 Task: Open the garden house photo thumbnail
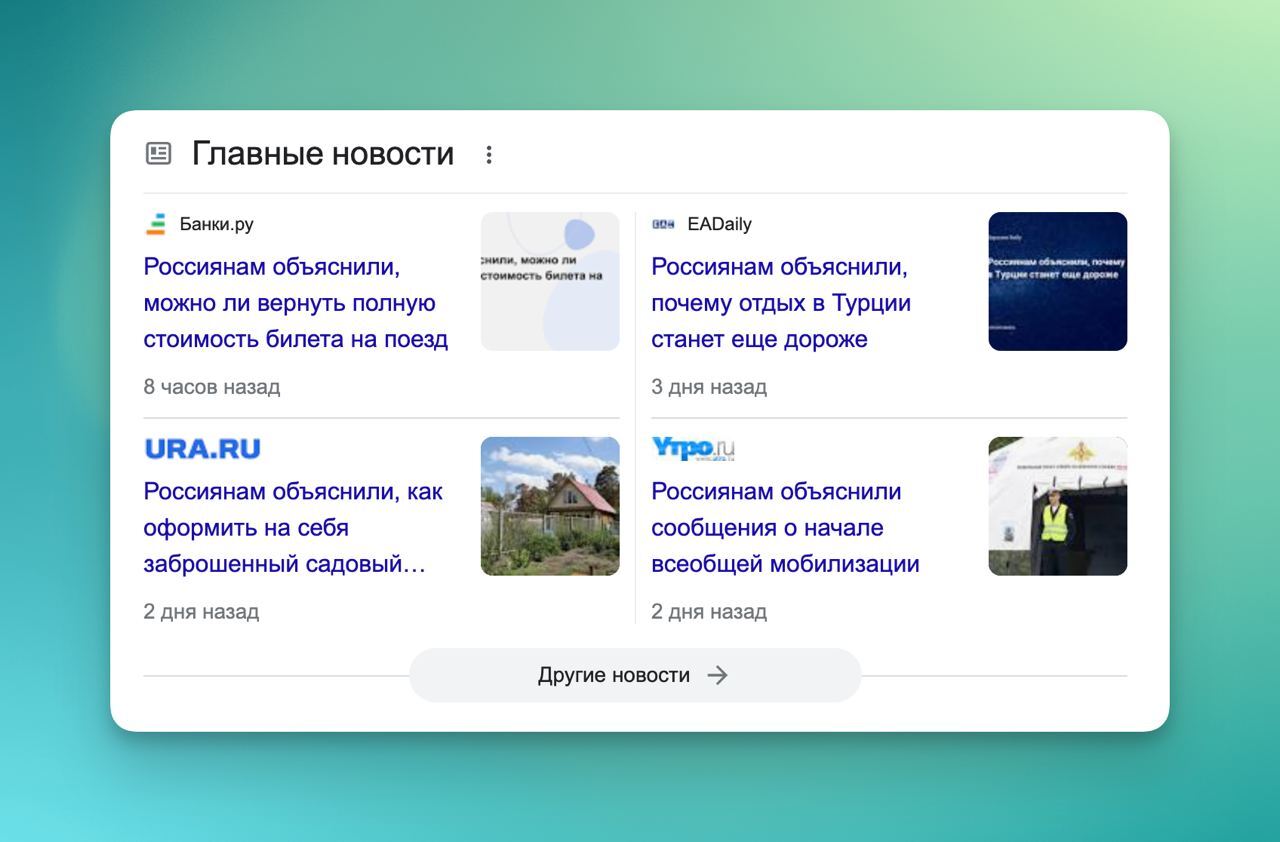click(x=550, y=506)
